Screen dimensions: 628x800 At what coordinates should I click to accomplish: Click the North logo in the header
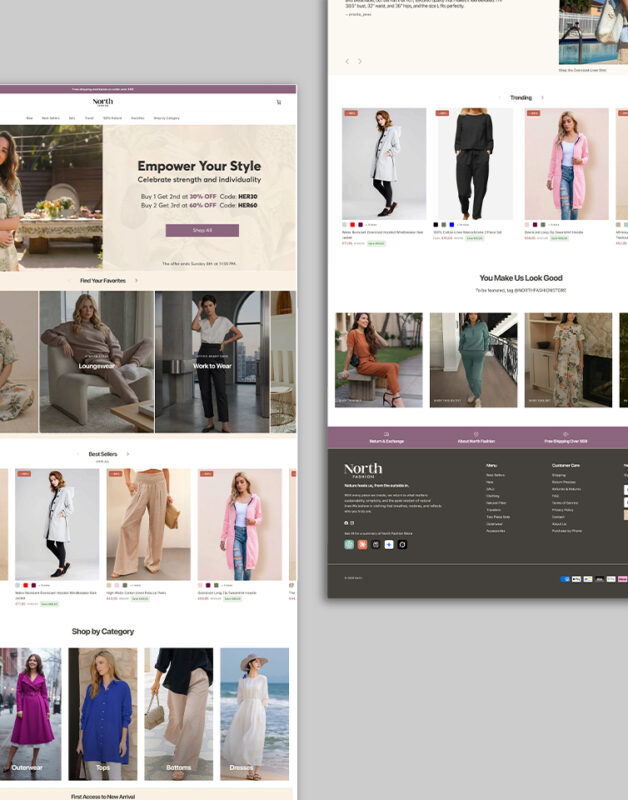(103, 102)
